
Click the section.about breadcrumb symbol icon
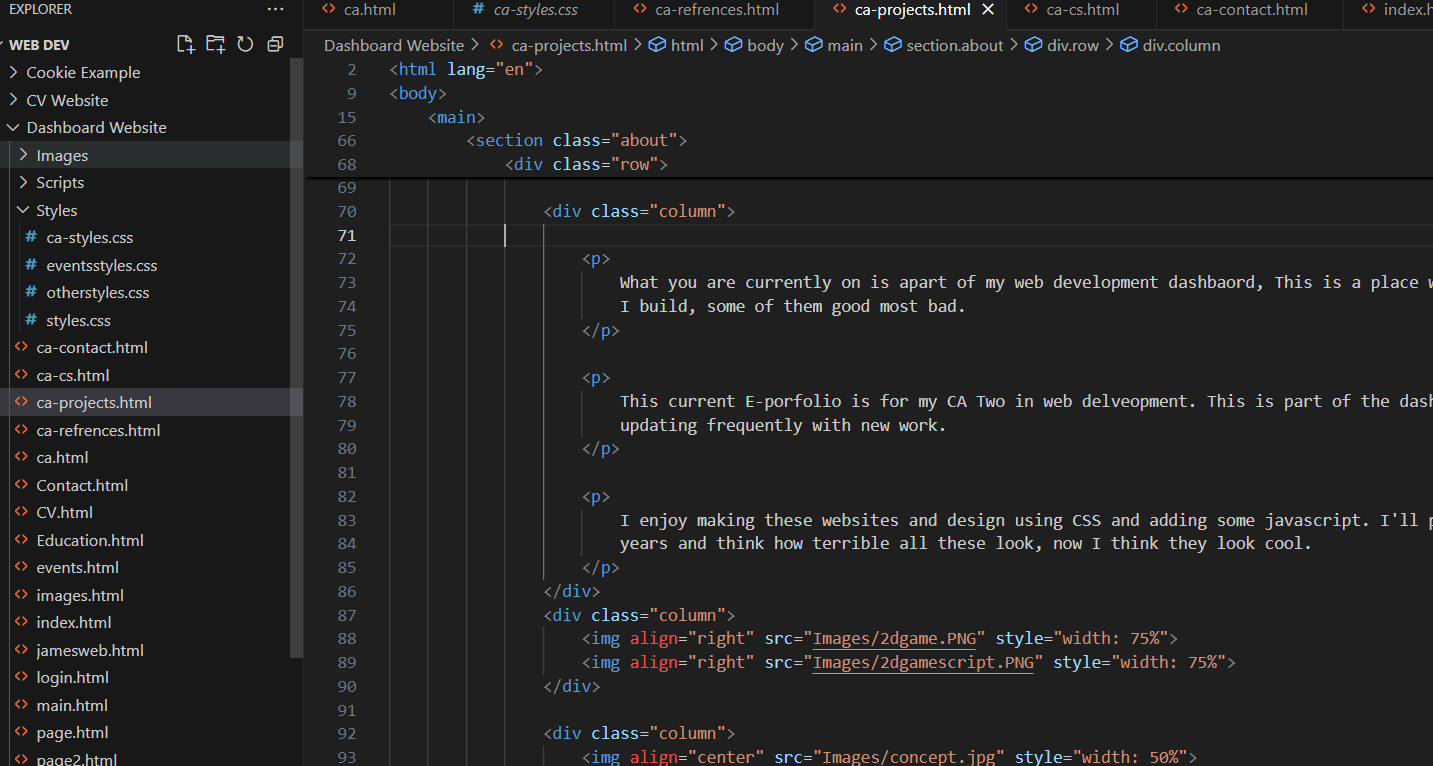893,45
